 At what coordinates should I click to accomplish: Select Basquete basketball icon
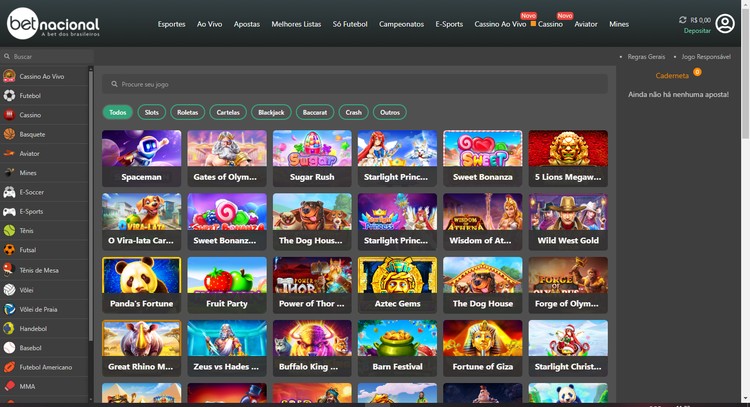pos(9,134)
